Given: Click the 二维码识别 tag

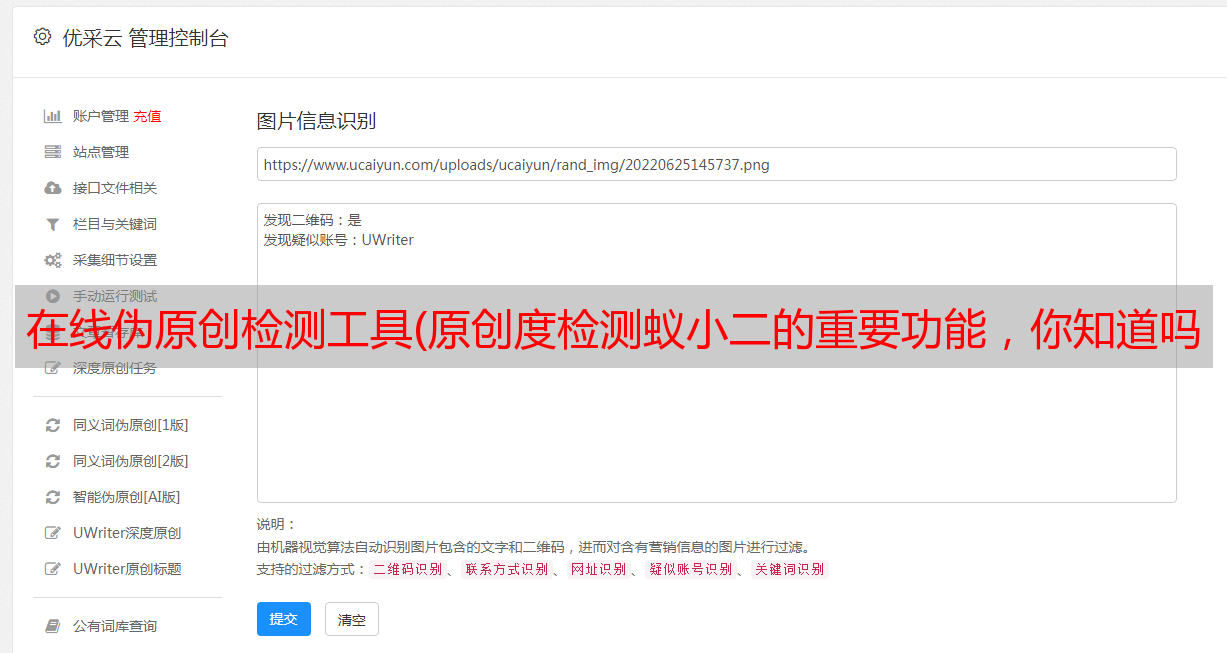Looking at the screenshot, I should 407,569.
